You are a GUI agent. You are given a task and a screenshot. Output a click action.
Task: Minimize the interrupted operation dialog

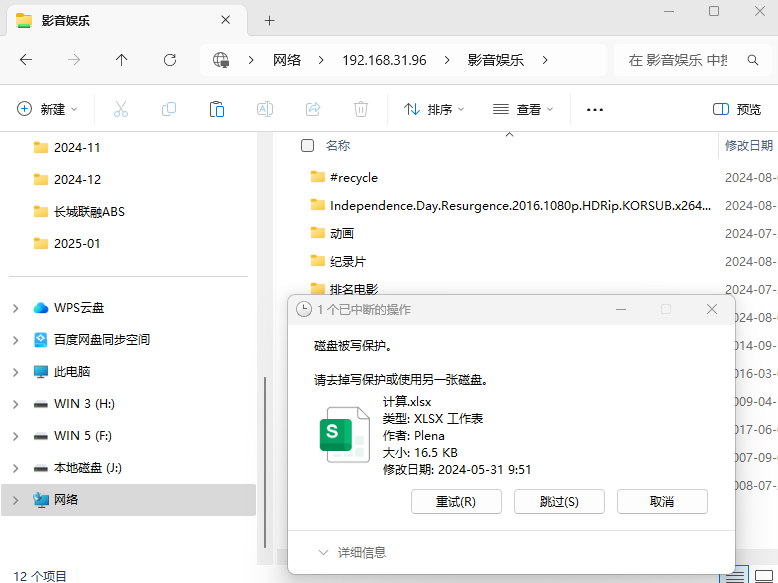[x=621, y=310]
